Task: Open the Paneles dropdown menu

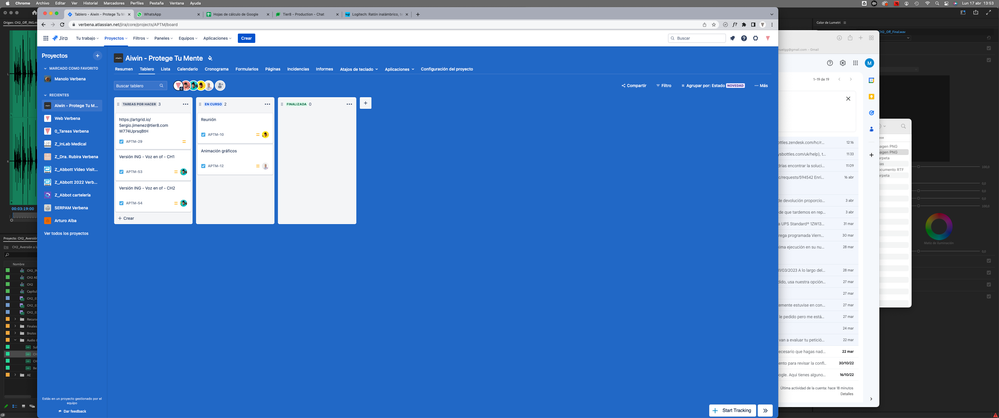Action: click(164, 38)
